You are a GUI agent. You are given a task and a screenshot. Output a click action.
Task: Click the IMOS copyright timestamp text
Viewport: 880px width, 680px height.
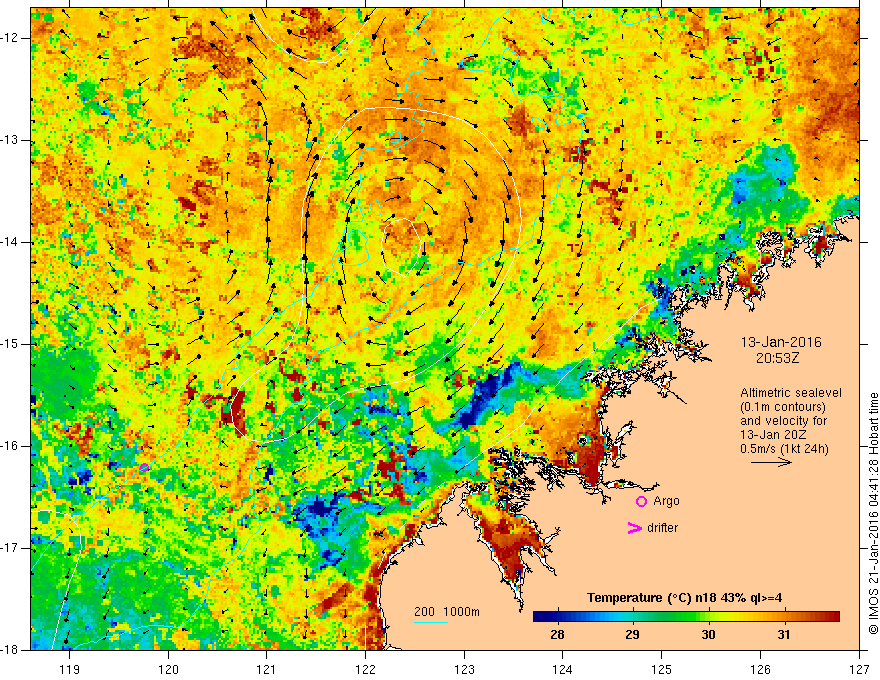873,513
